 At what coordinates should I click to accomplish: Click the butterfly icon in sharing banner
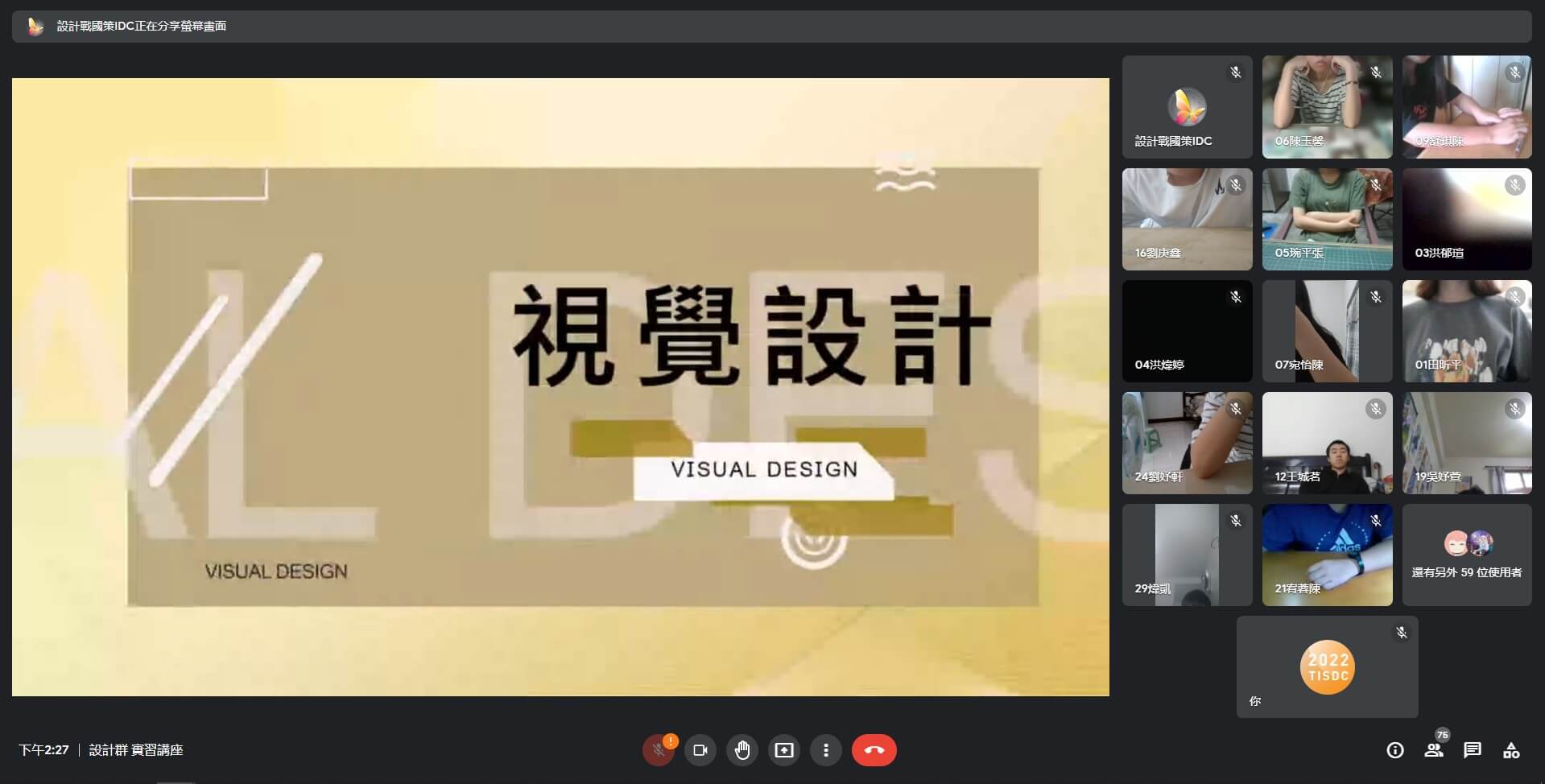point(35,27)
